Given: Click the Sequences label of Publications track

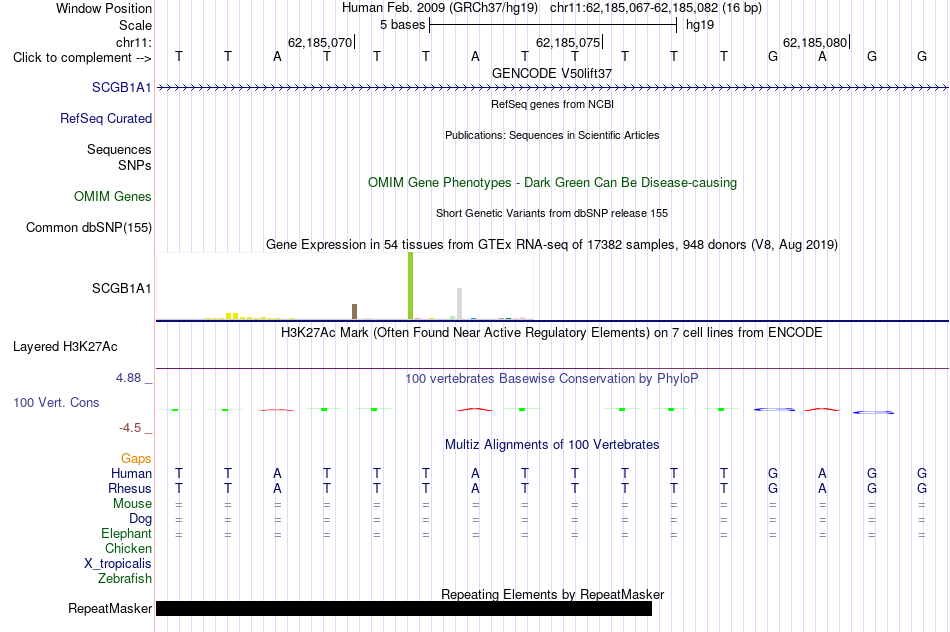Looking at the screenshot, I should point(119,150).
